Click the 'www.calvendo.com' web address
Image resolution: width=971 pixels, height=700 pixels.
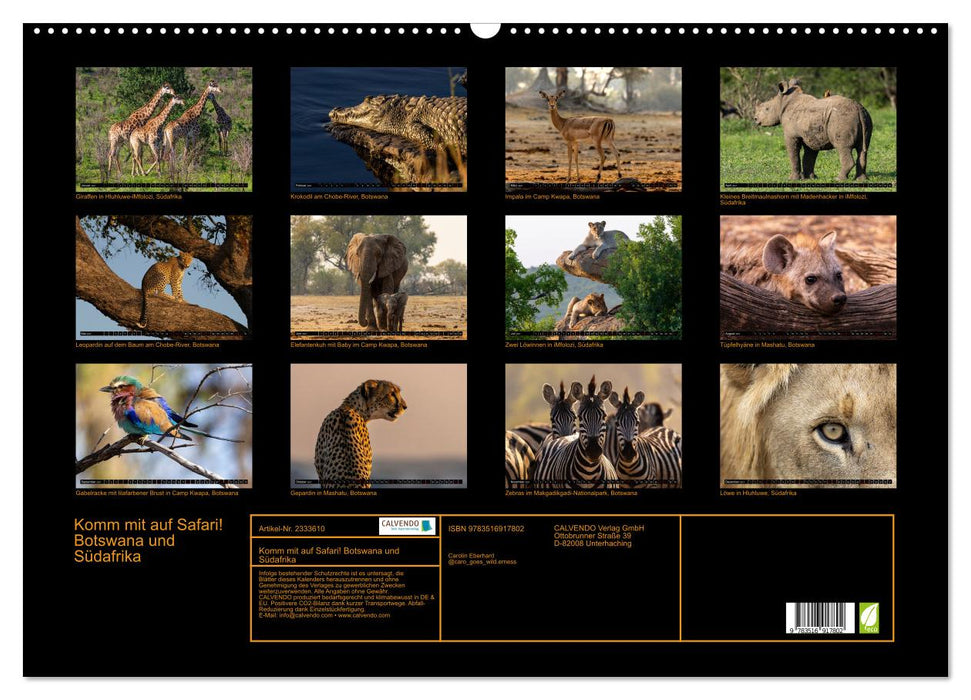pos(364,616)
